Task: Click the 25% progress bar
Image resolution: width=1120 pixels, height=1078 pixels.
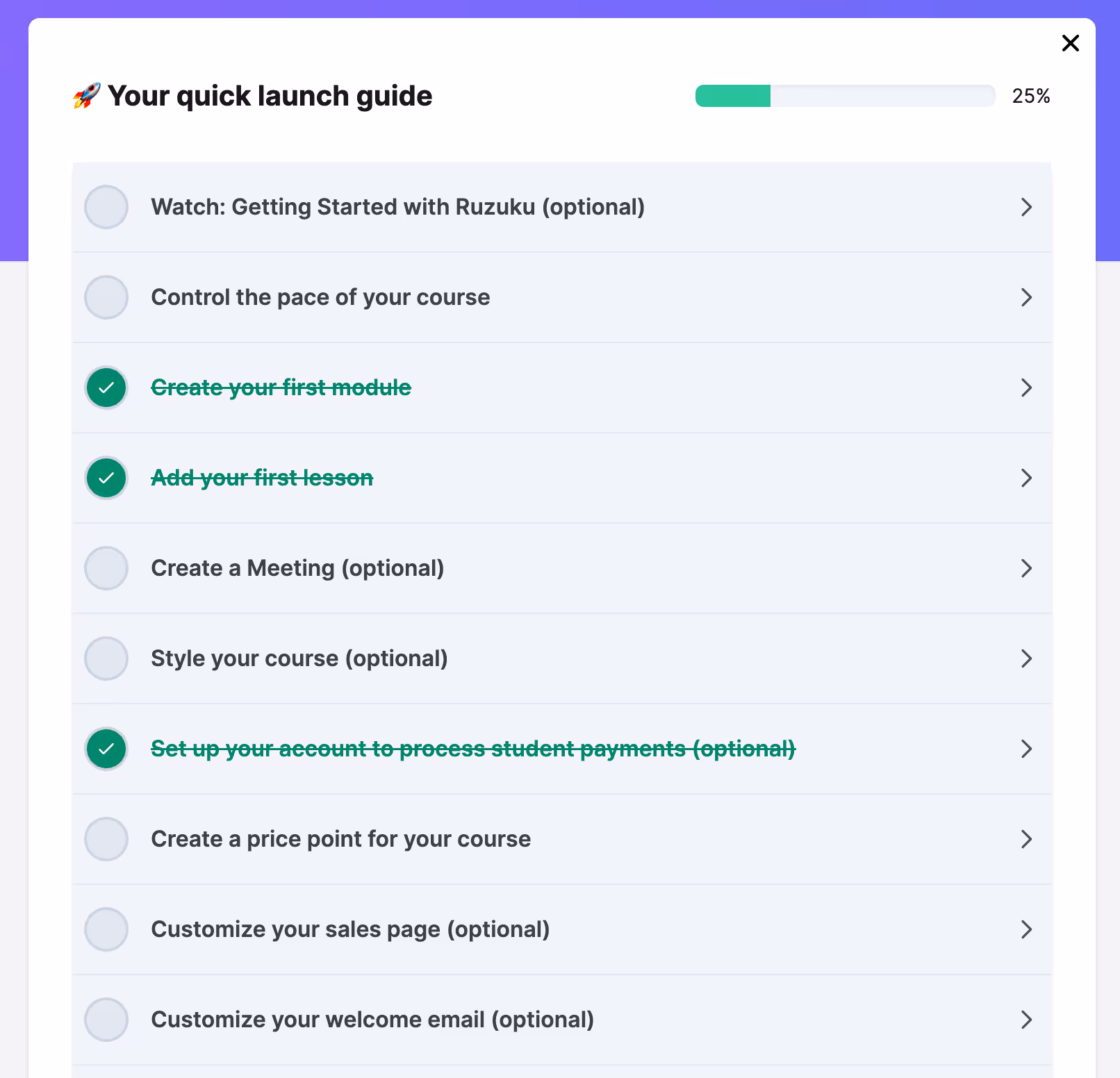Action: click(845, 95)
